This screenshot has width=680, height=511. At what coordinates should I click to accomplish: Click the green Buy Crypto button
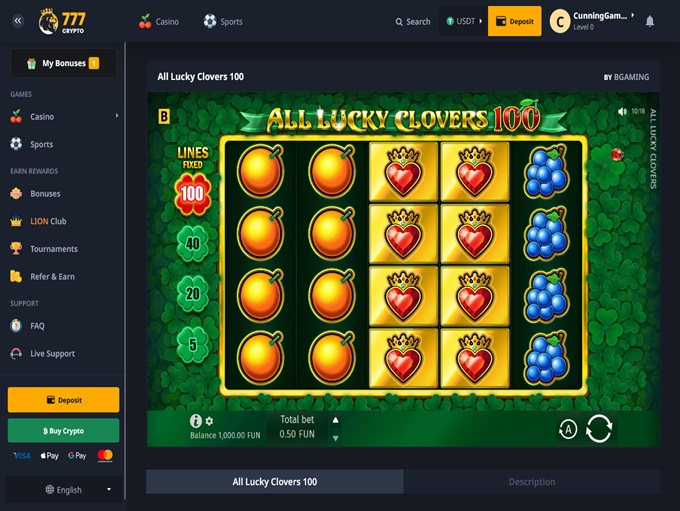pyautogui.click(x=63, y=430)
